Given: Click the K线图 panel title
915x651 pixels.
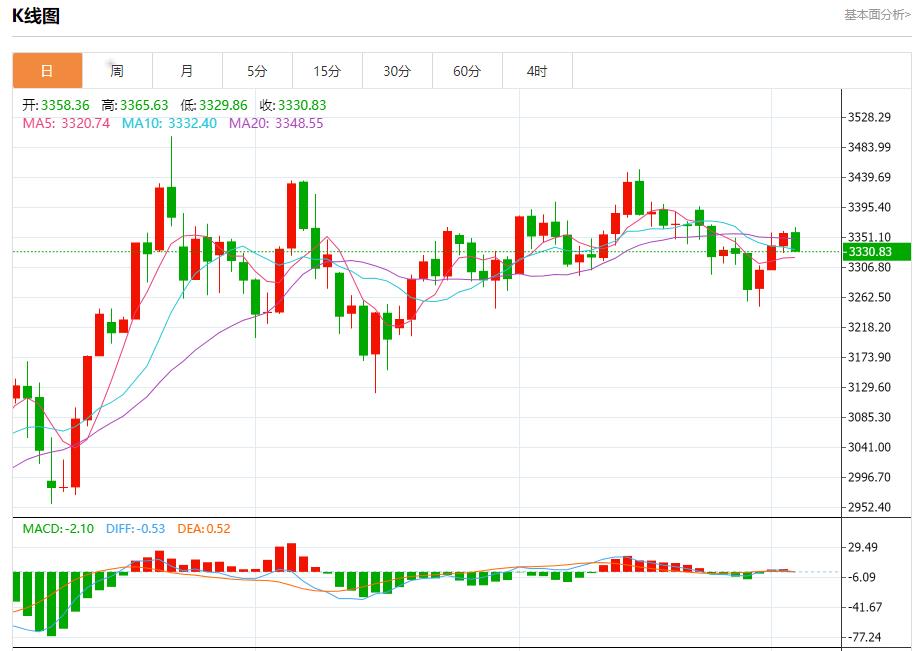Looking at the screenshot, I should (x=36, y=16).
